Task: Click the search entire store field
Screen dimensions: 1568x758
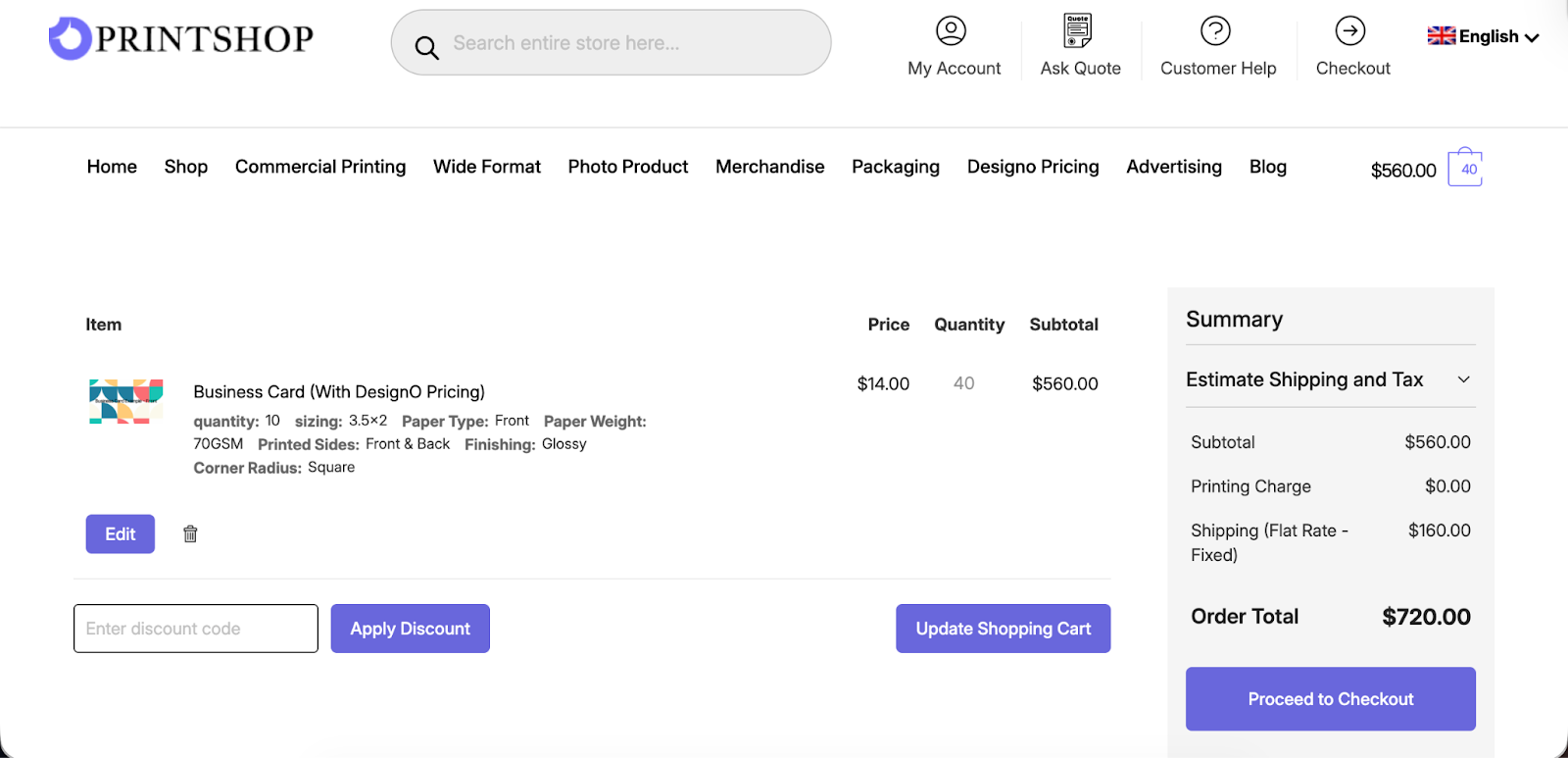Action: pos(627,43)
